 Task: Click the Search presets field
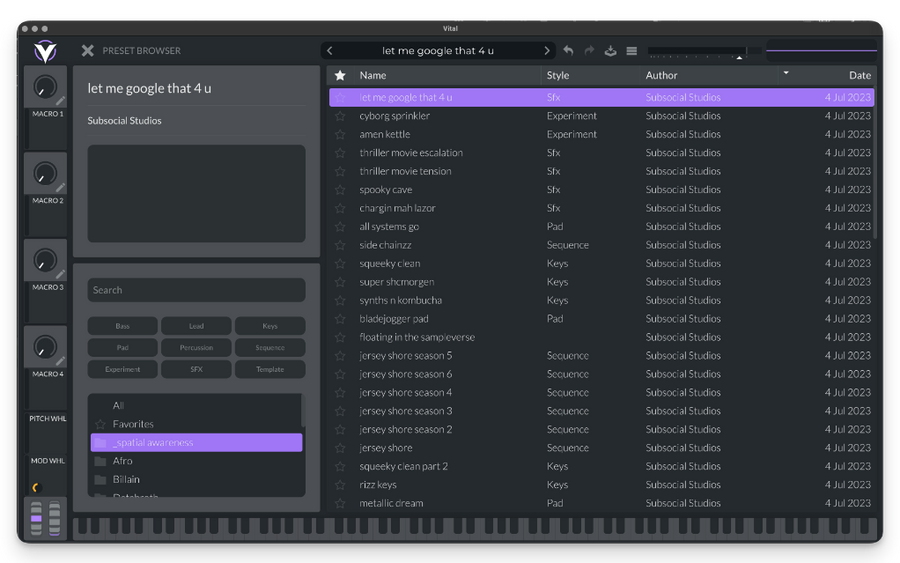pyautogui.click(x=196, y=290)
